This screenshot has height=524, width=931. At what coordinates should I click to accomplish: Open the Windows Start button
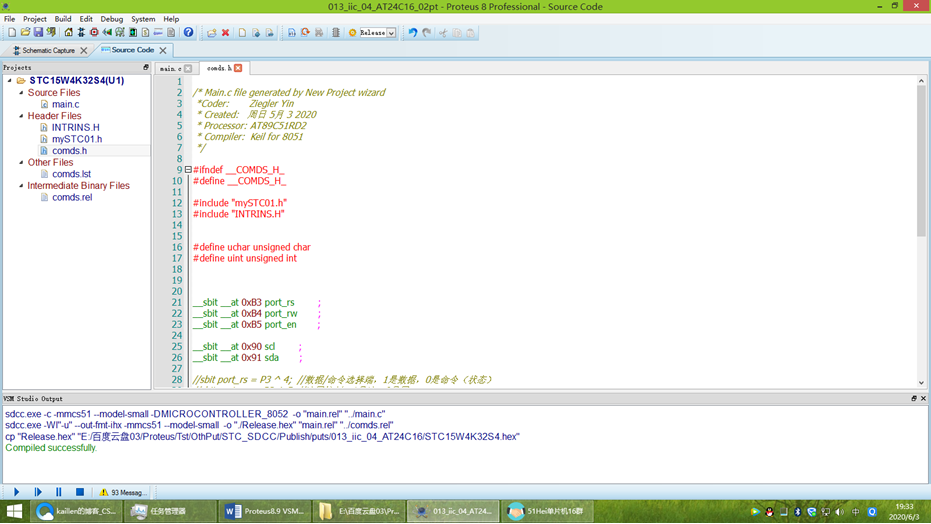point(14,511)
